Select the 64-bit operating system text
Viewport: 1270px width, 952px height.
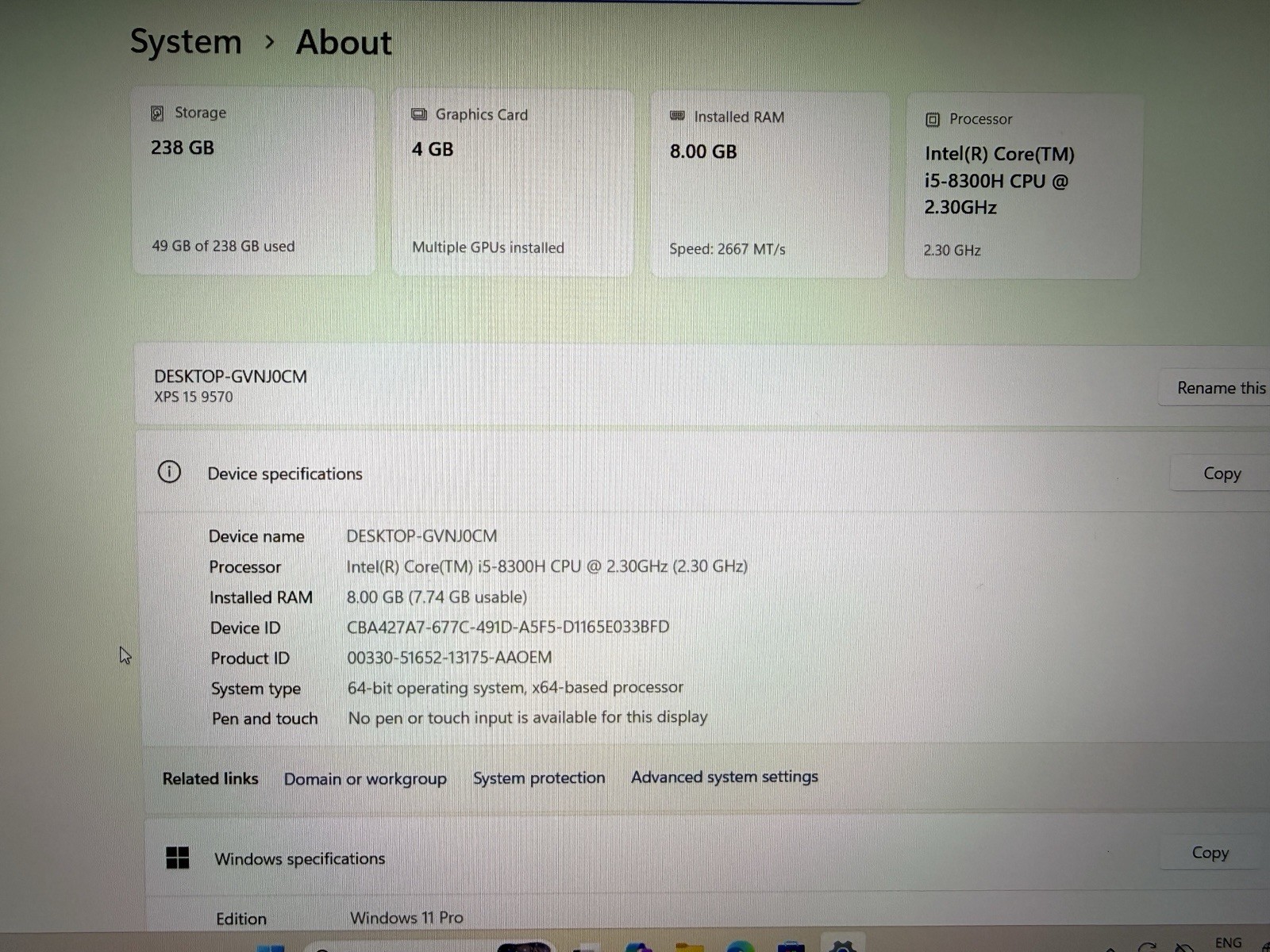coord(515,687)
